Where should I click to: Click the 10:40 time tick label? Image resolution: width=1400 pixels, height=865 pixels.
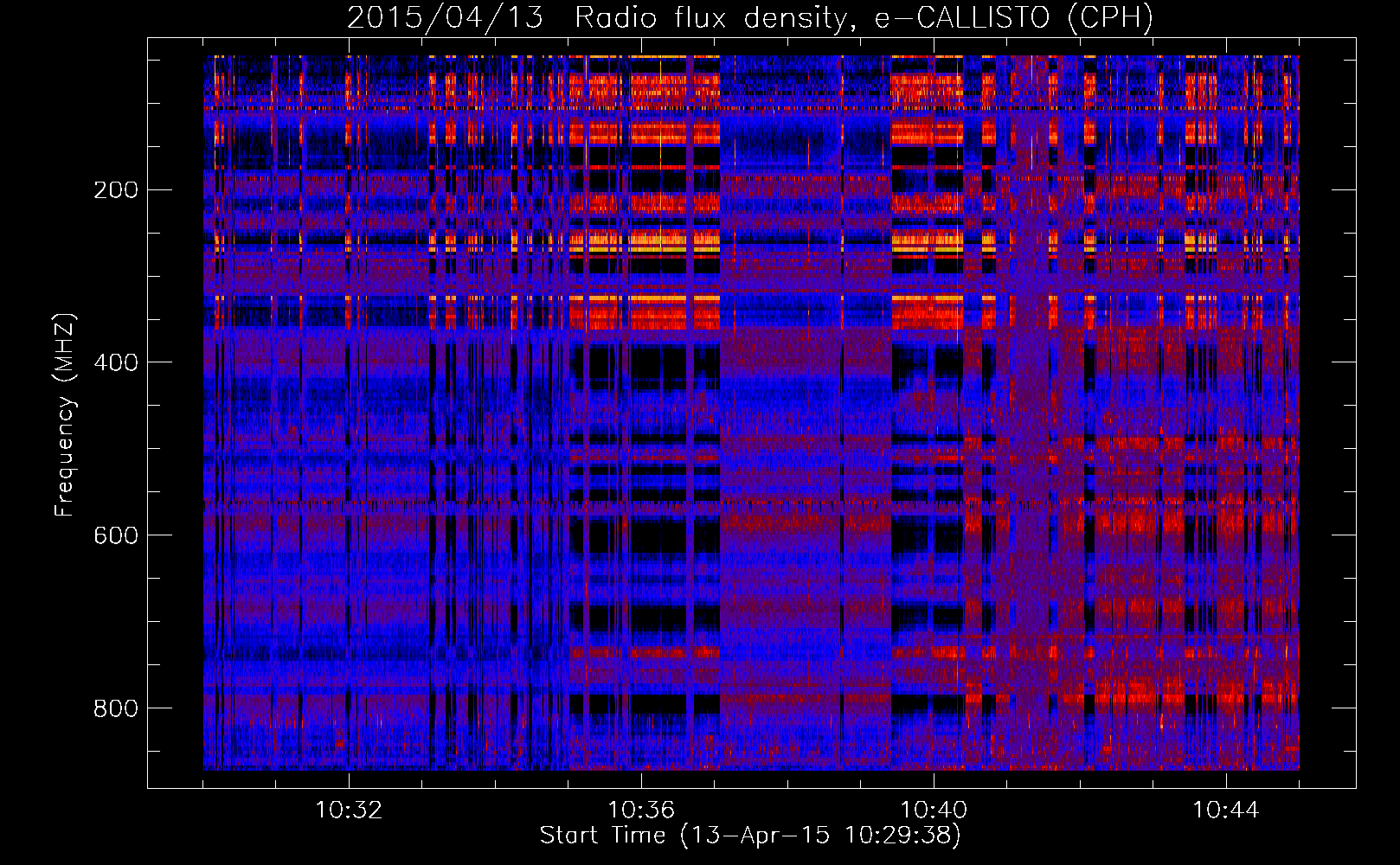934,811
